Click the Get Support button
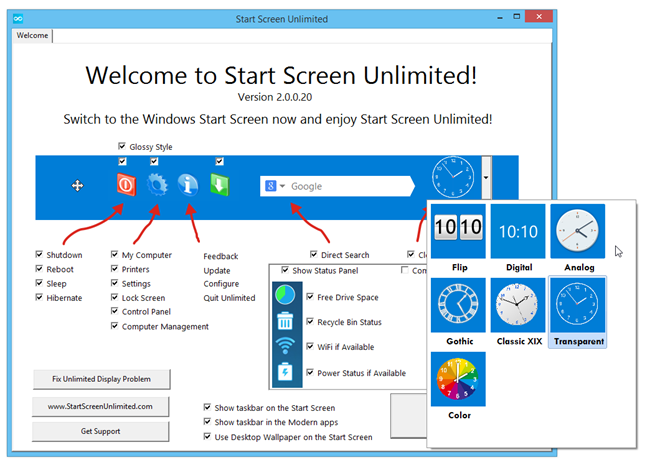Viewport: 660px width, 468px height. pos(100,431)
